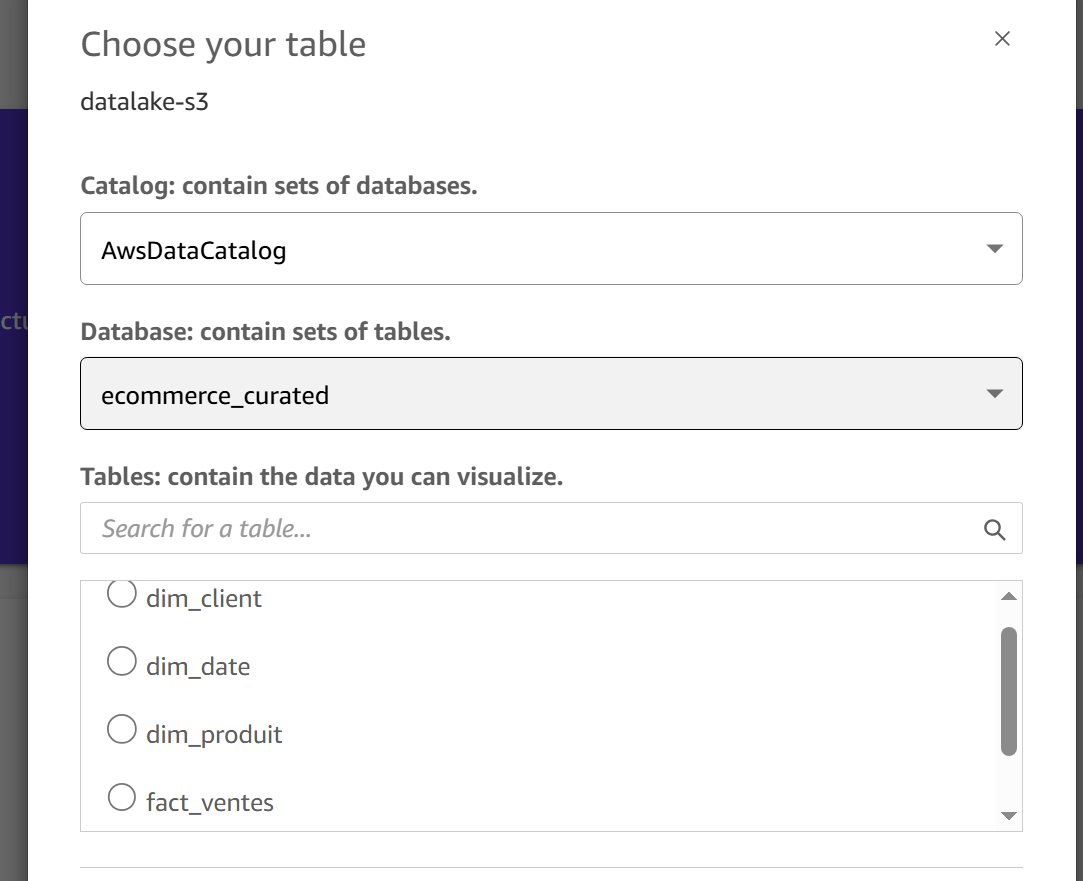Click the dim_date table label
The width and height of the screenshot is (1083, 881).
(198, 666)
